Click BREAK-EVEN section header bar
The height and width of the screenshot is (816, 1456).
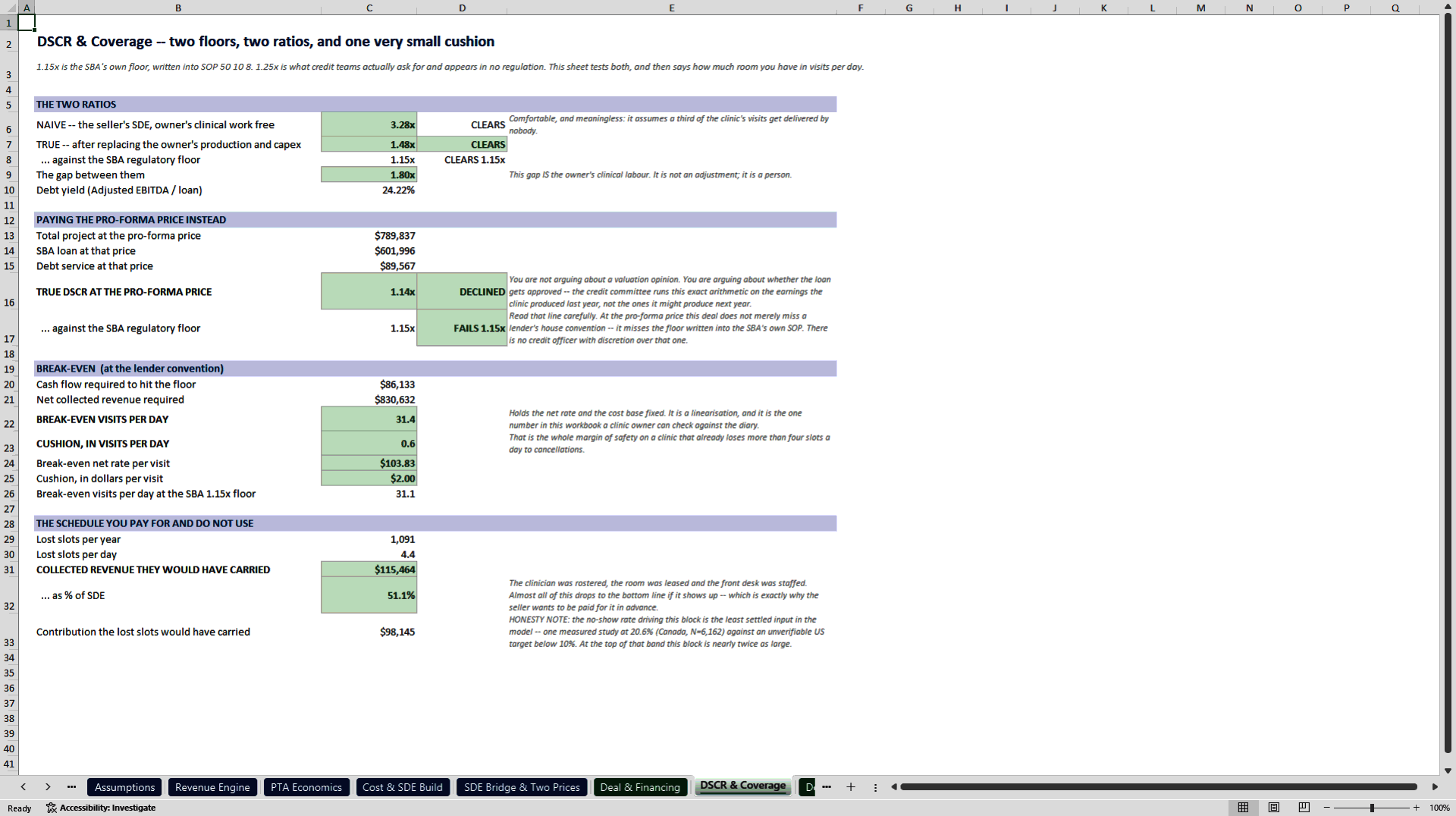click(x=435, y=368)
